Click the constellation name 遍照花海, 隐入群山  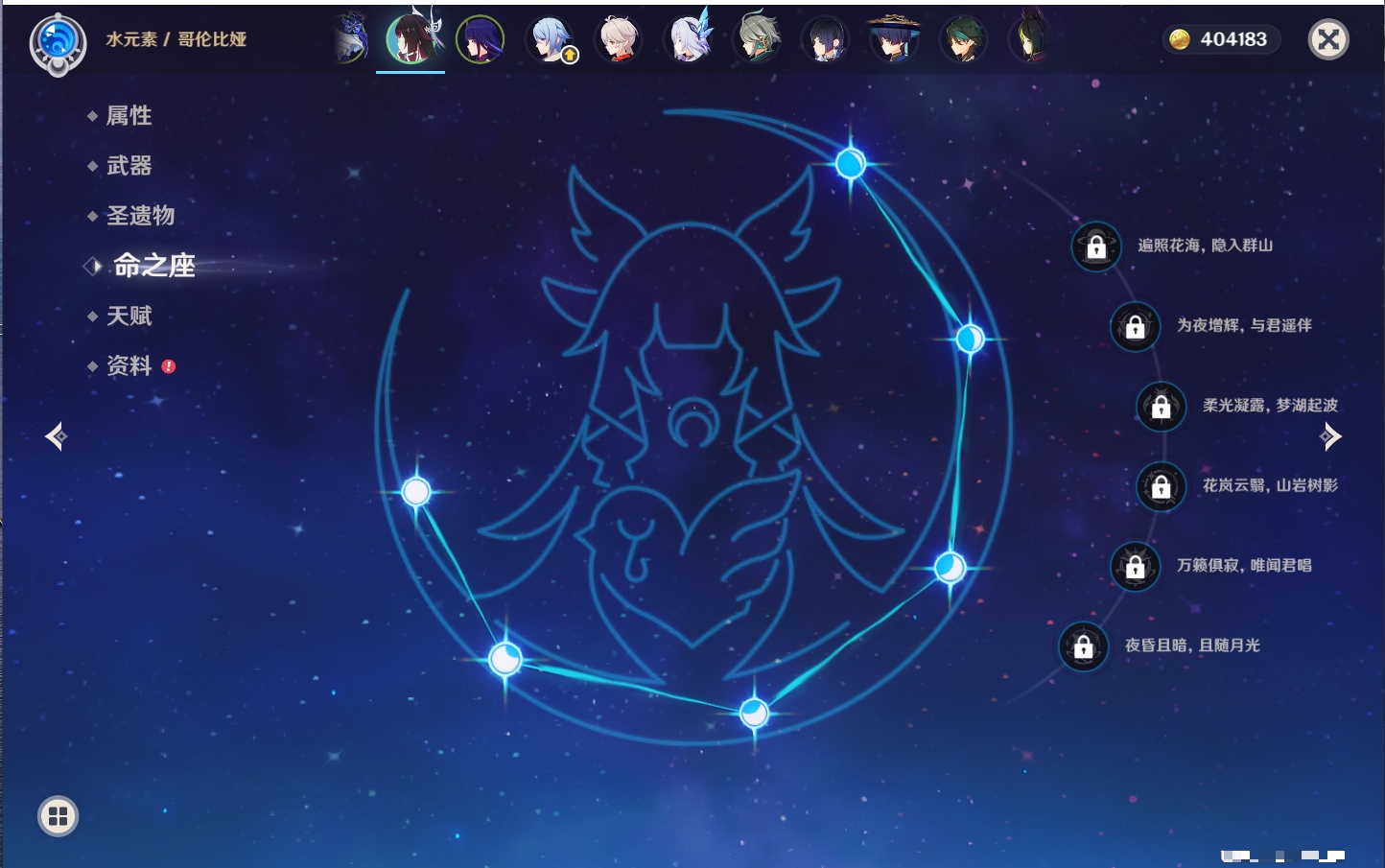click(x=1205, y=246)
